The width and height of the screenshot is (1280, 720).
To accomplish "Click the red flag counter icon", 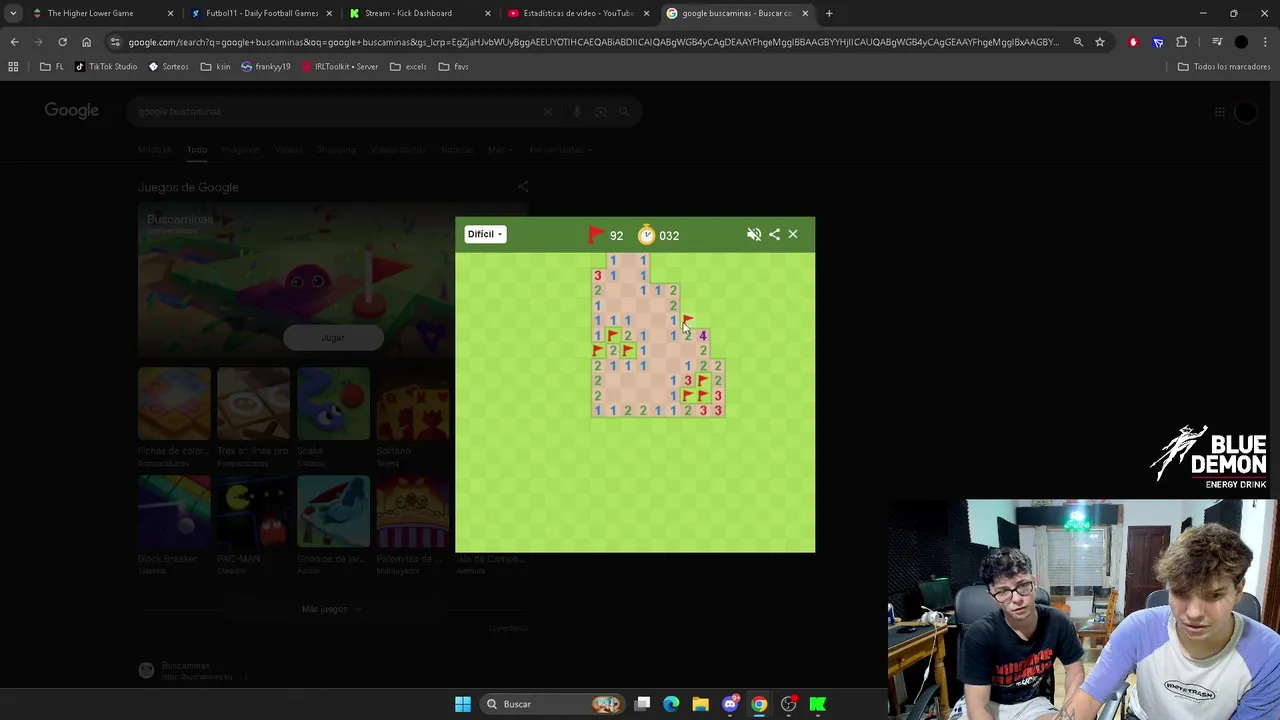I will coord(596,235).
